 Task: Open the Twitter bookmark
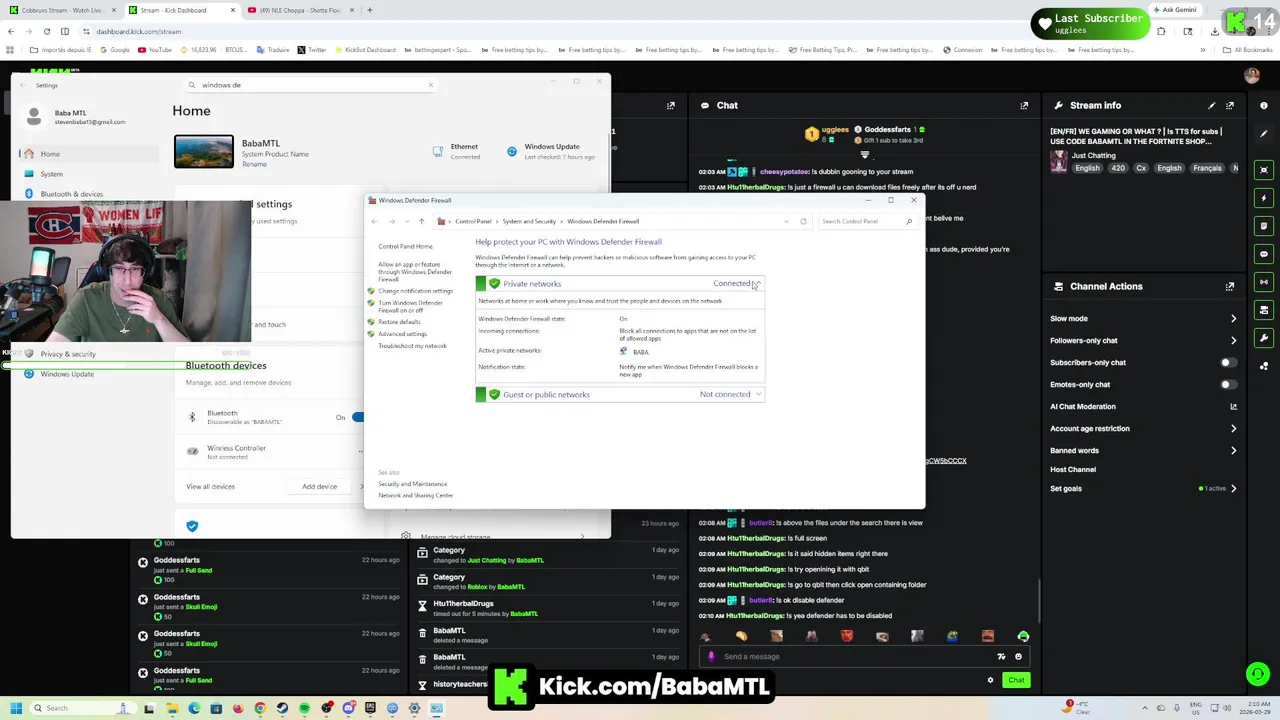point(311,50)
